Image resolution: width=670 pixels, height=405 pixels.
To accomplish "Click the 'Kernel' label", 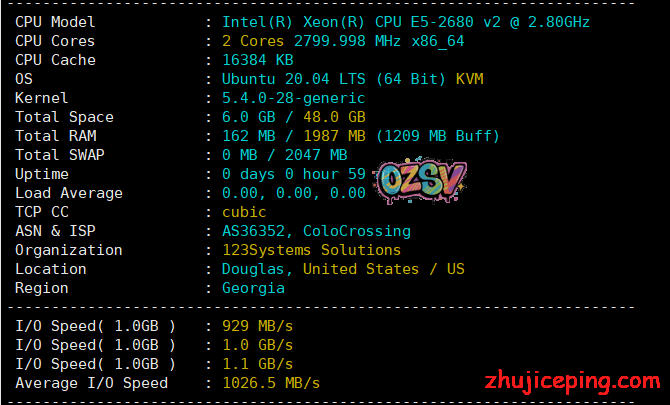I will coord(41,98).
